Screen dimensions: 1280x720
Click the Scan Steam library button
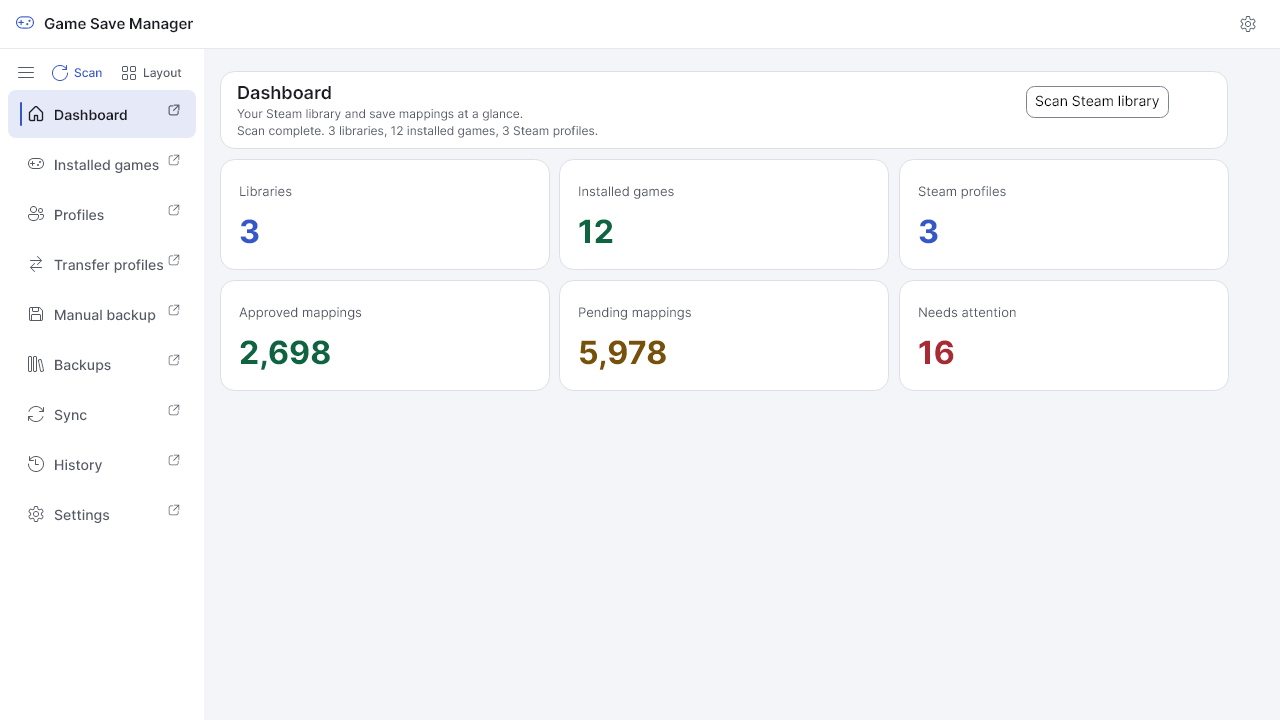point(1097,102)
